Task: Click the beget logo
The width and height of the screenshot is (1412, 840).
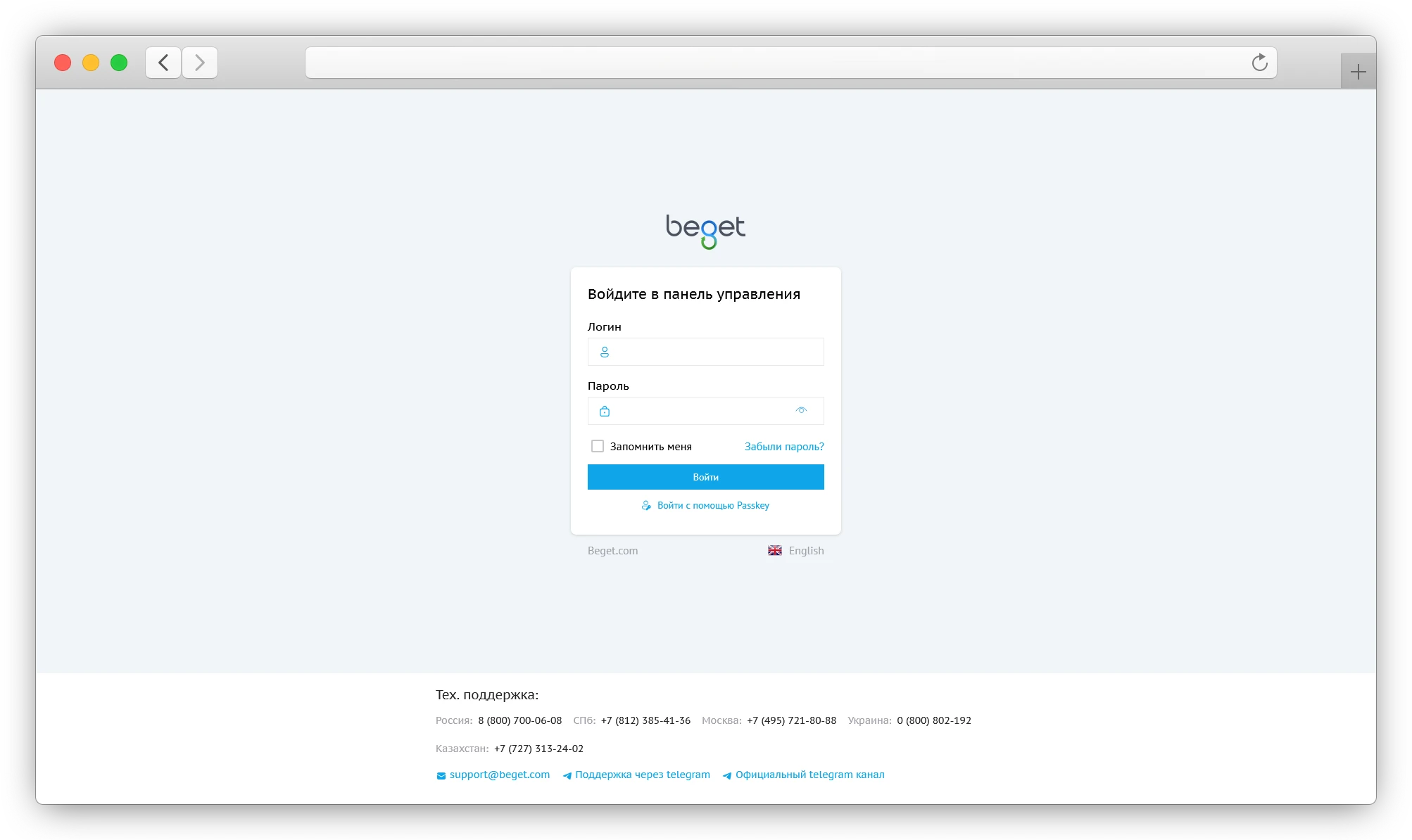Action: (705, 230)
